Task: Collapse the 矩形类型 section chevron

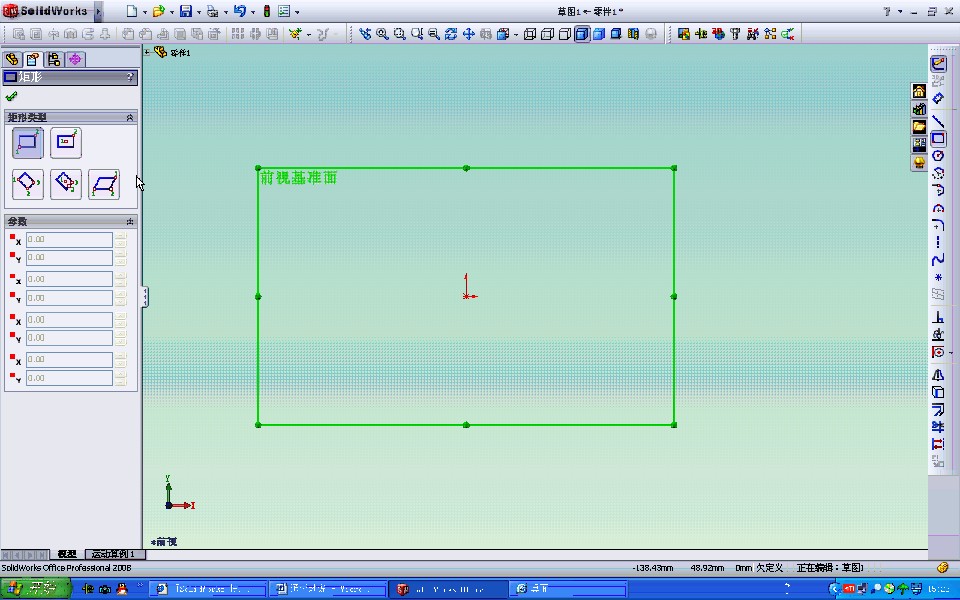Action: pyautogui.click(x=130, y=117)
